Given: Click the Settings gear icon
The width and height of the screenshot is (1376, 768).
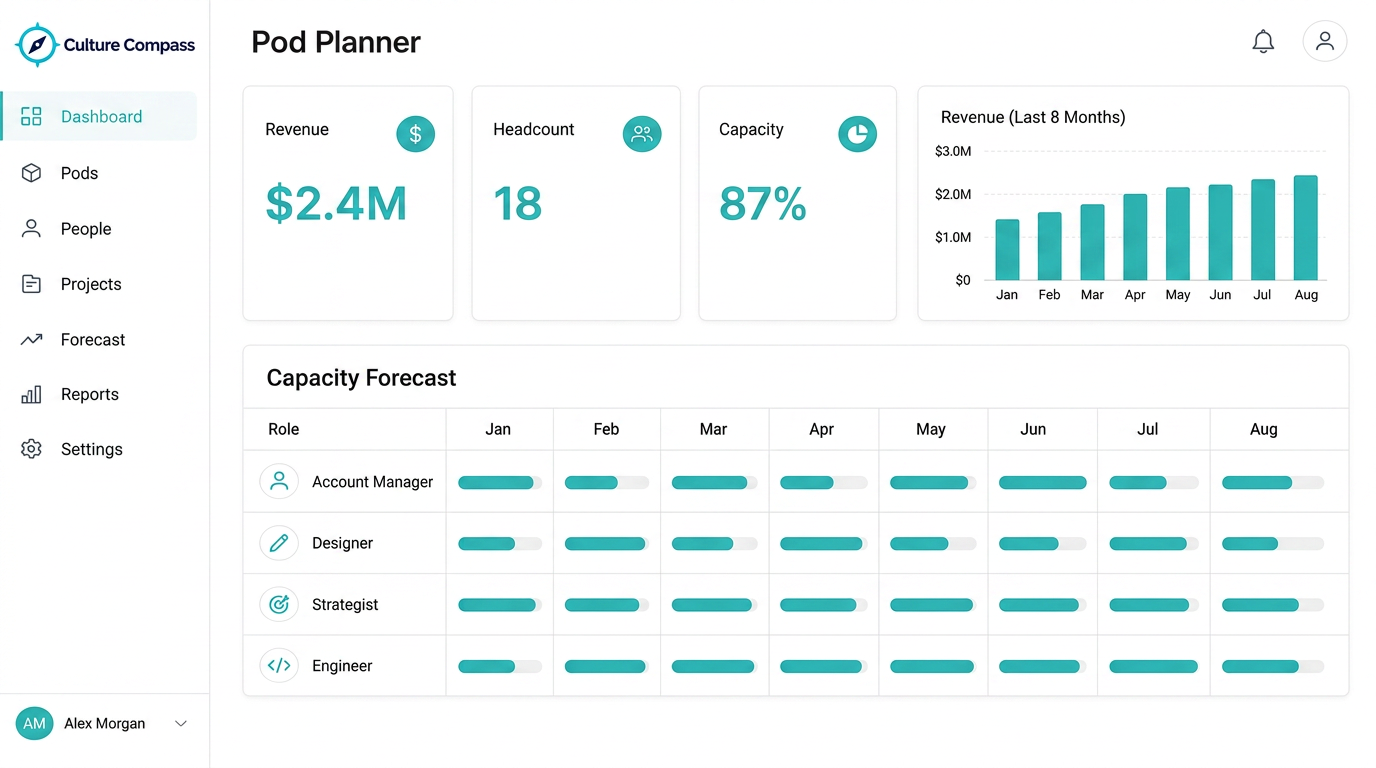Looking at the screenshot, I should (x=31, y=449).
